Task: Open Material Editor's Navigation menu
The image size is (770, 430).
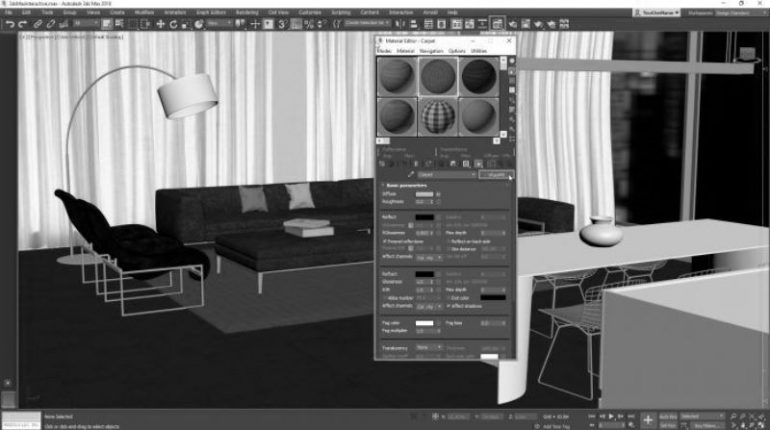Action: coord(431,51)
